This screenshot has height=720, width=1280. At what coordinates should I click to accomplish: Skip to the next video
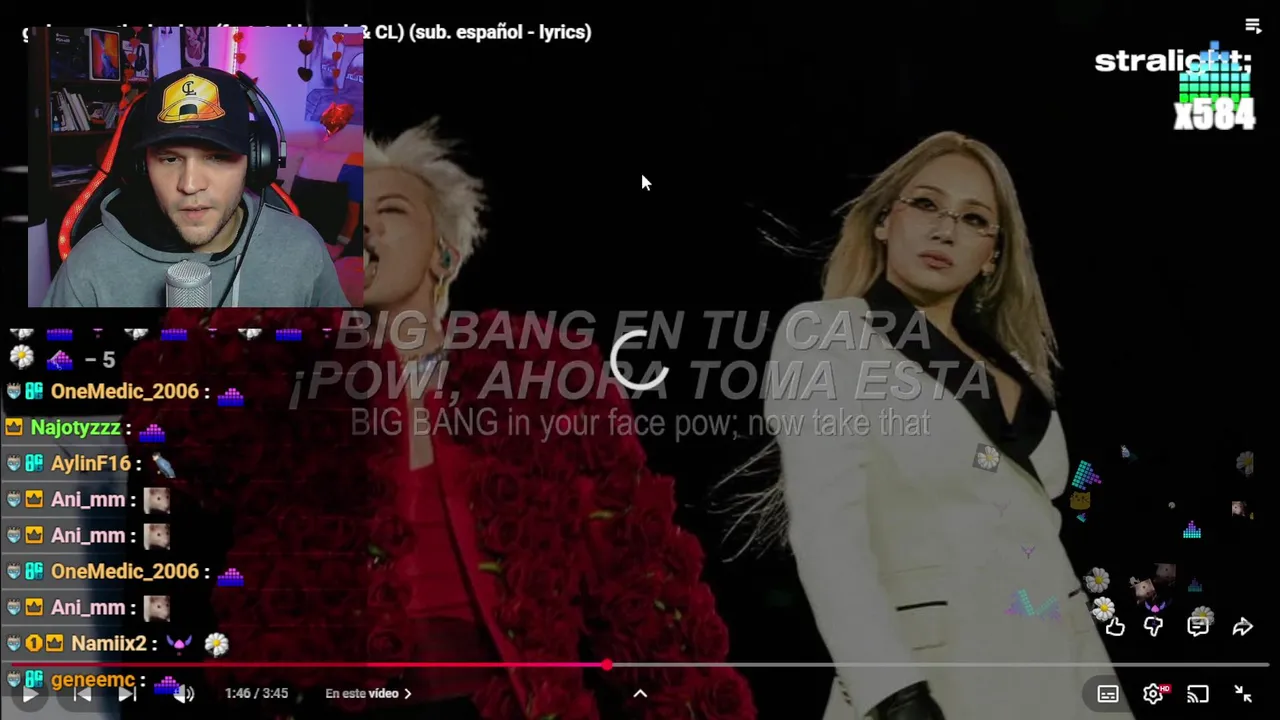pyautogui.click(x=127, y=693)
